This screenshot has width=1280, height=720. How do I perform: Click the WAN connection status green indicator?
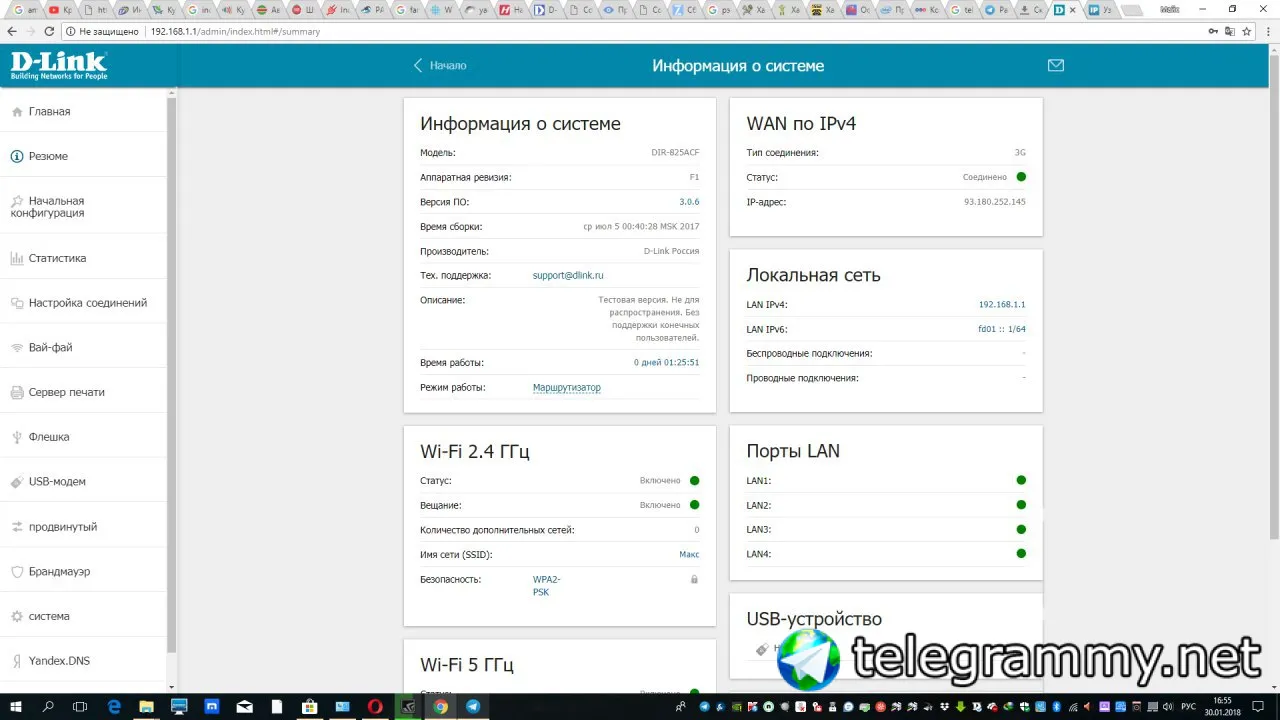[x=1021, y=177]
